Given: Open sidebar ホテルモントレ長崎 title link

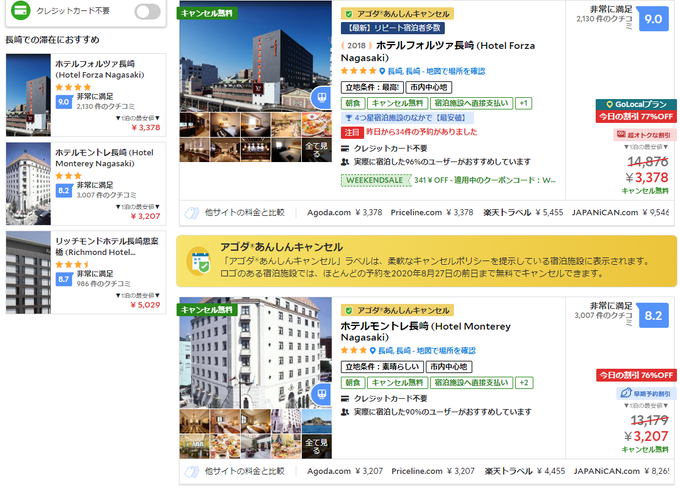Looking at the screenshot, I should 104,158.
